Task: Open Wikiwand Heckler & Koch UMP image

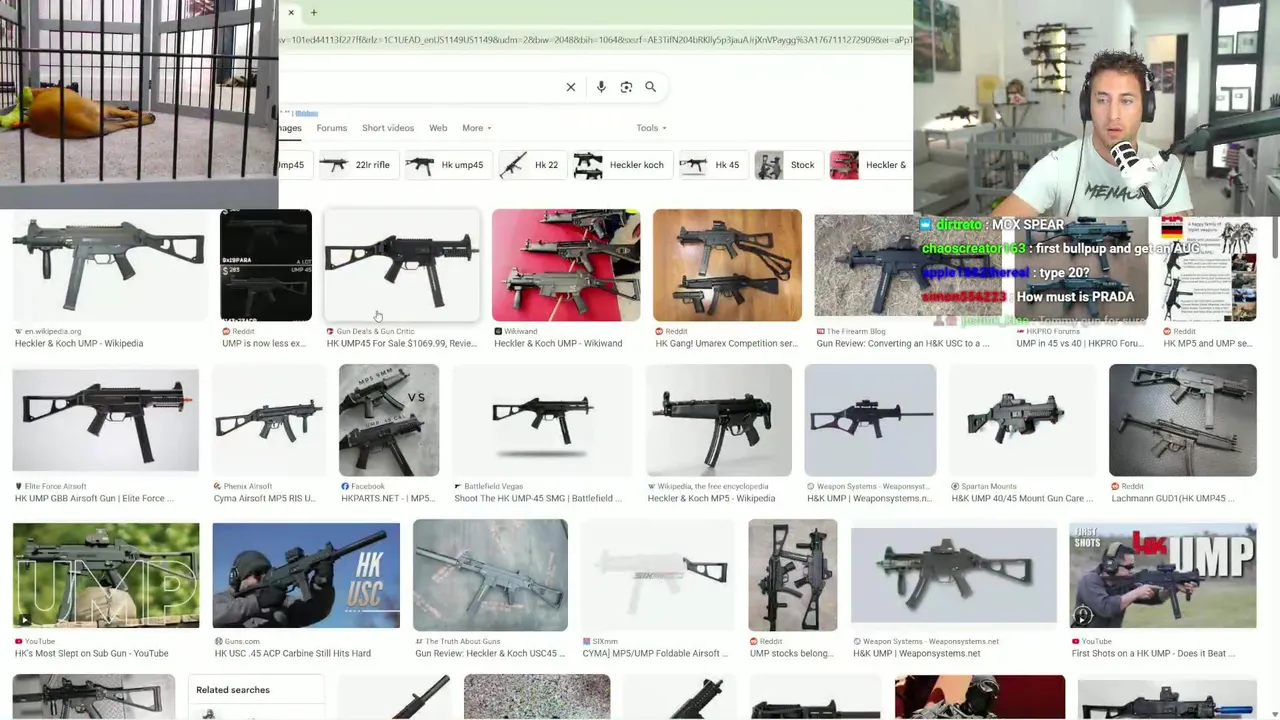Action: [566, 265]
